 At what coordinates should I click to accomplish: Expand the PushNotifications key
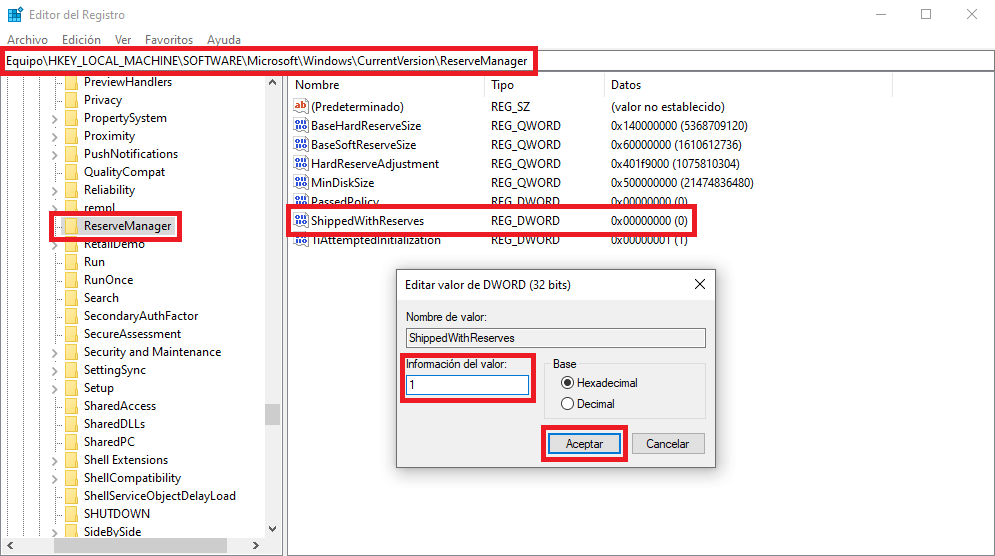[55, 154]
